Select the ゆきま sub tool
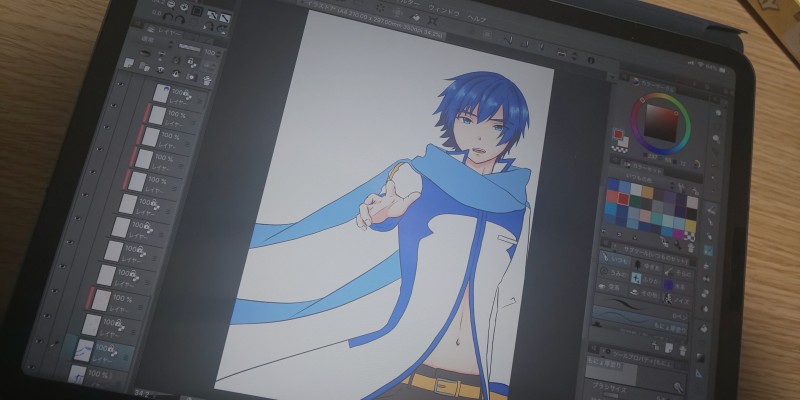This screenshot has height=400, width=800. click(x=649, y=266)
